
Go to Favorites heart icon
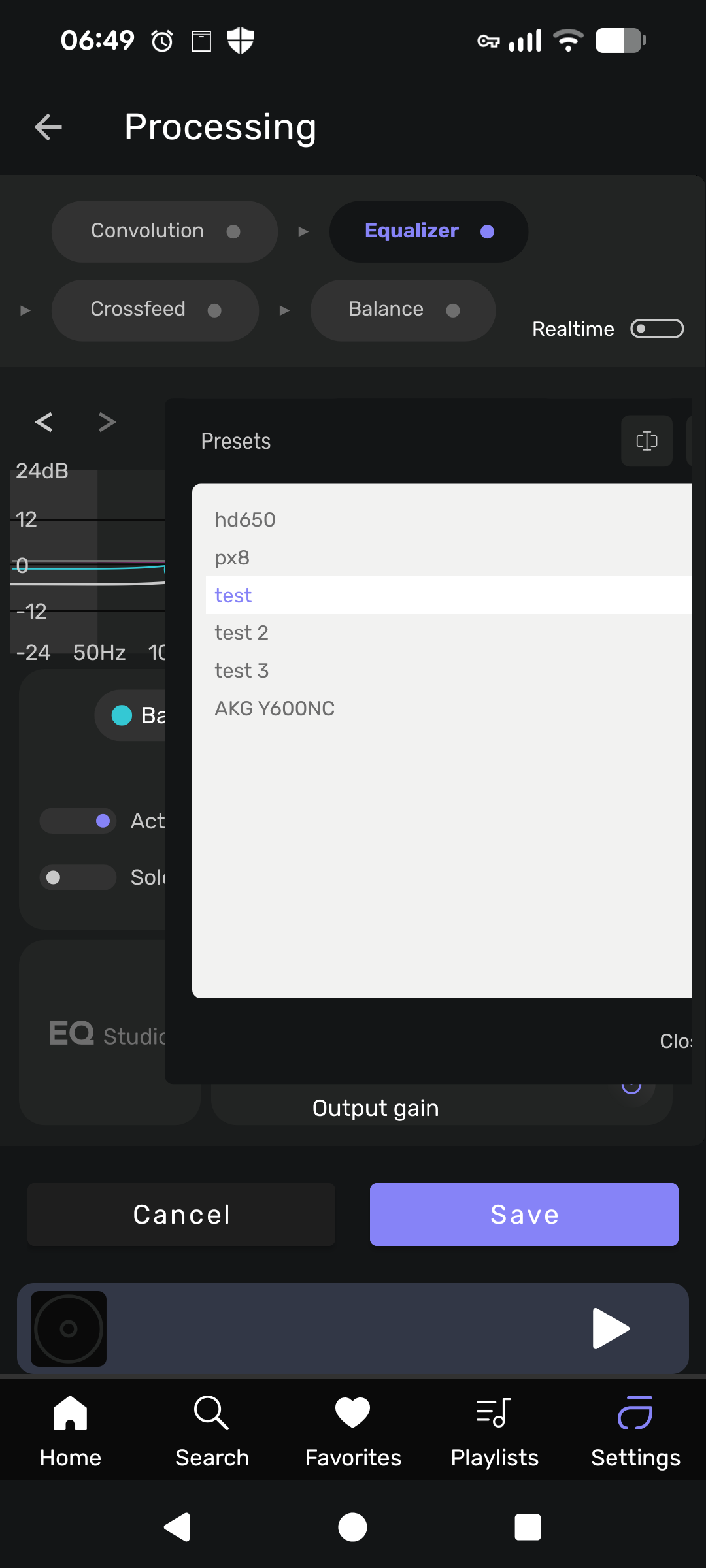[353, 1429]
